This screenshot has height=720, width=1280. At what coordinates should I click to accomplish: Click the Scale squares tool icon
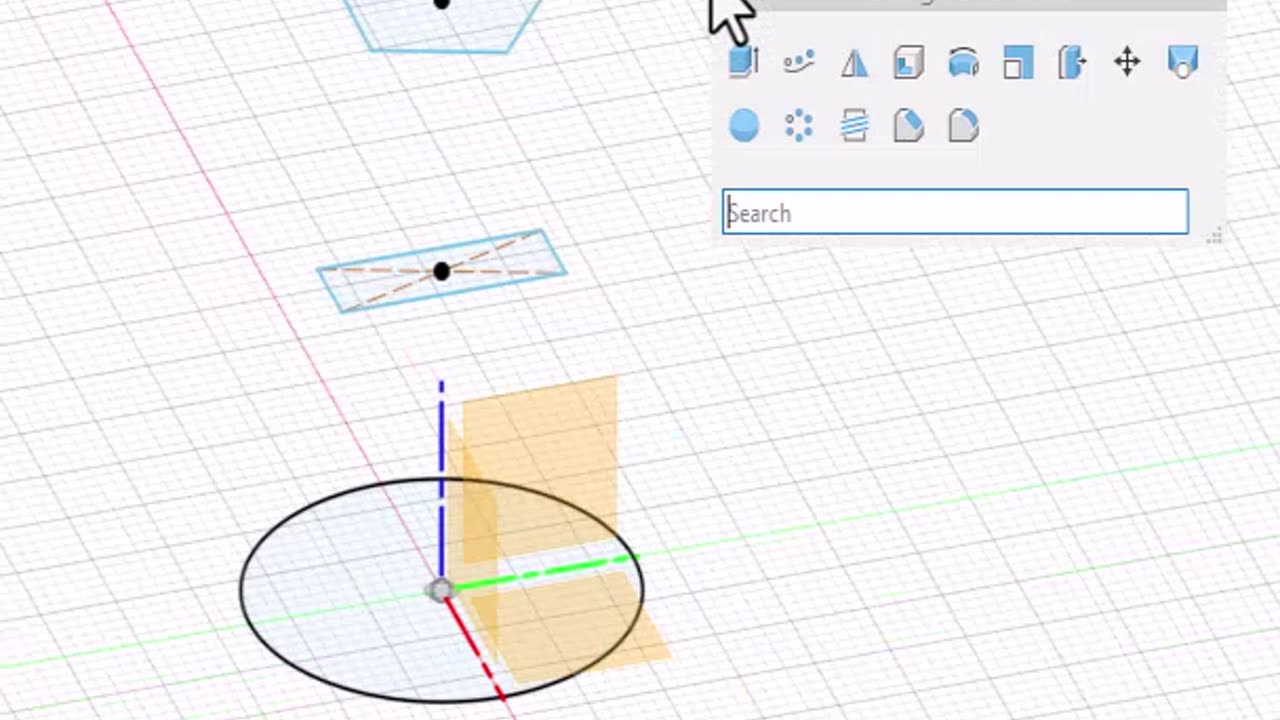[1018, 63]
